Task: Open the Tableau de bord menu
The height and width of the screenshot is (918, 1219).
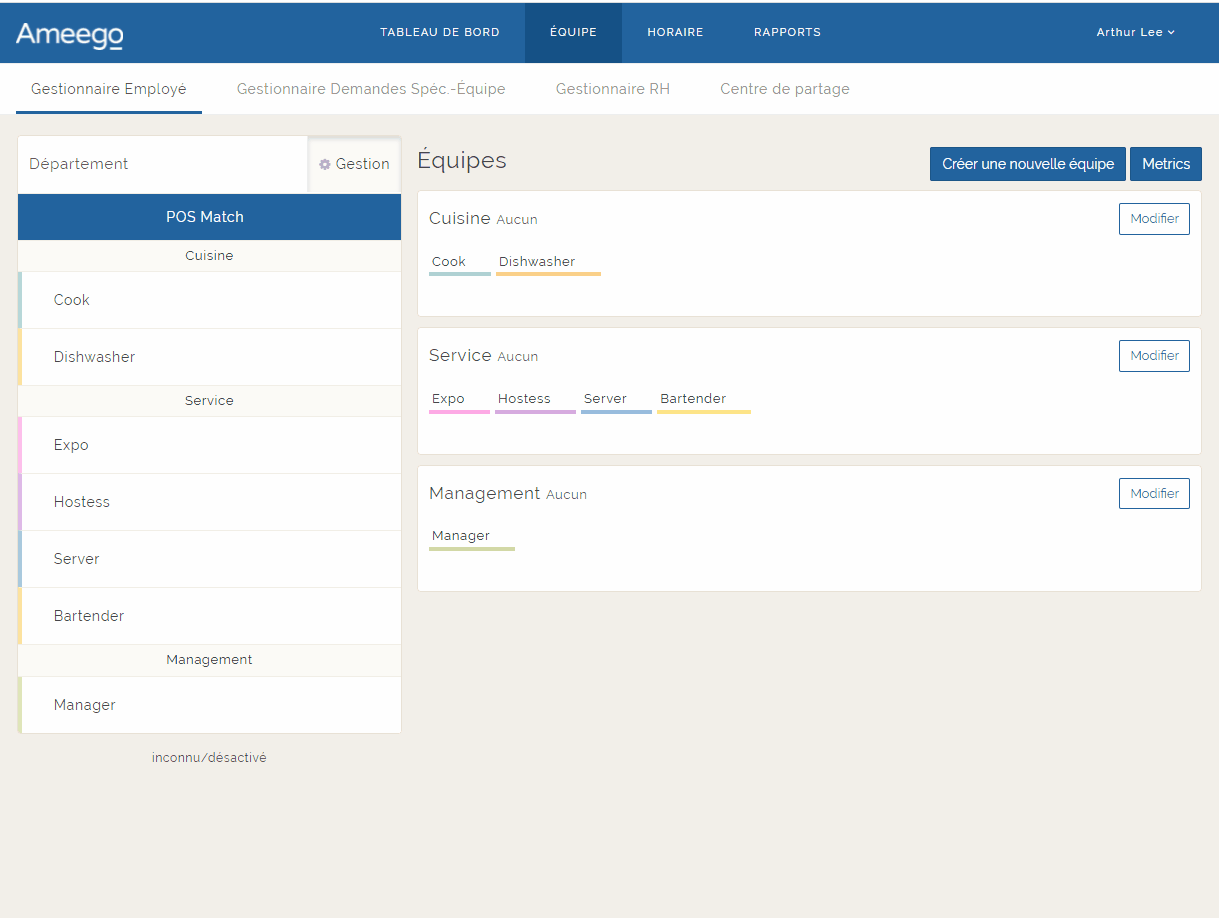Action: click(x=439, y=32)
